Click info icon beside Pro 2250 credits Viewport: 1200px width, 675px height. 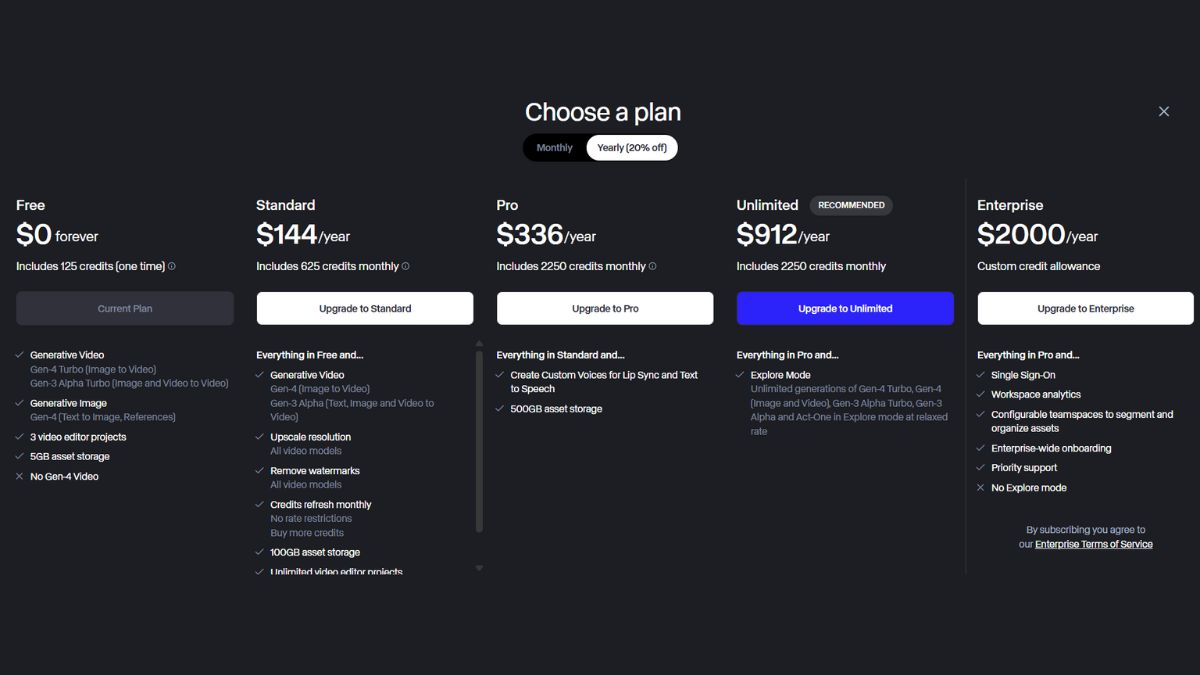tap(653, 266)
